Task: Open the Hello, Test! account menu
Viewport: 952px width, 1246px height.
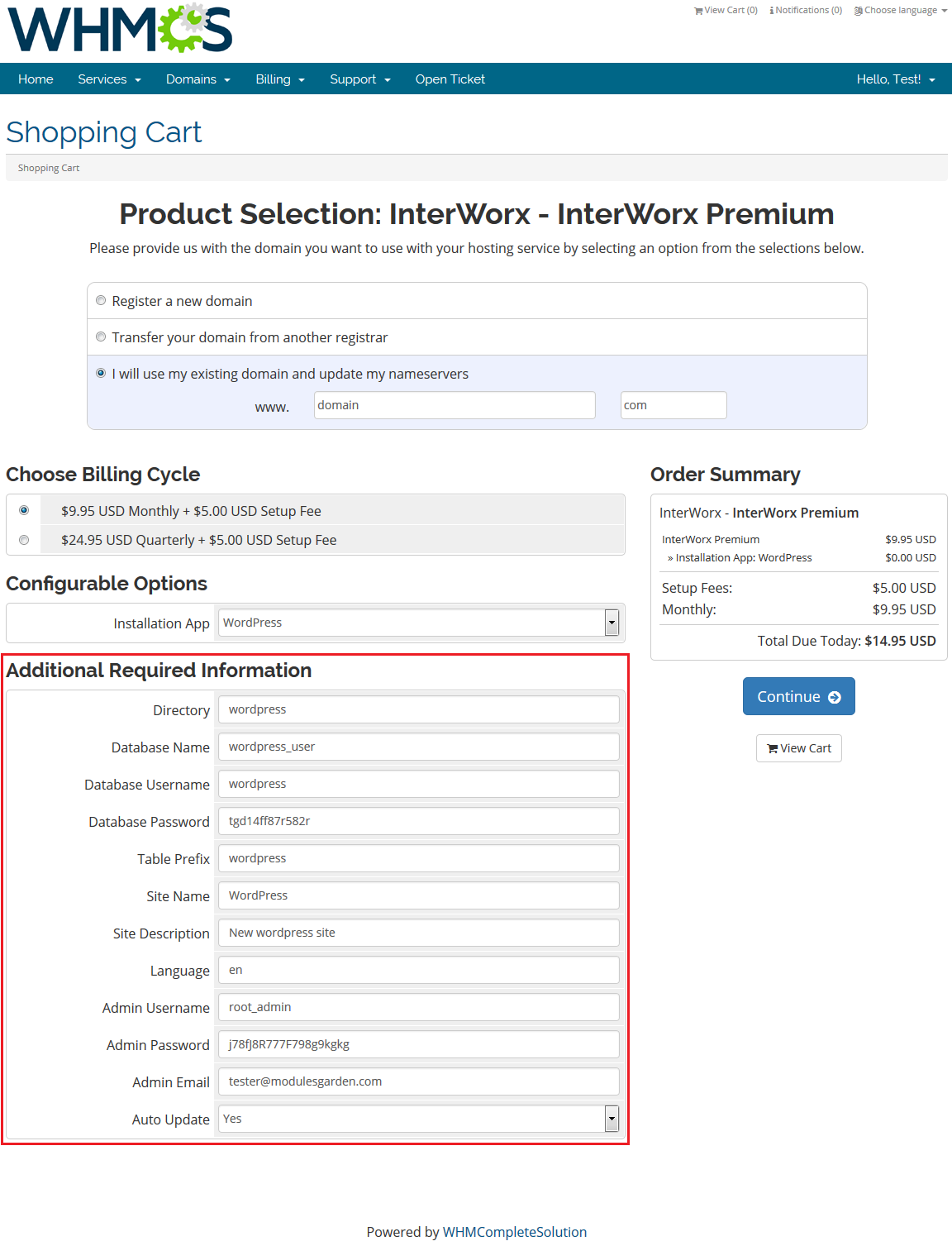Action: [896, 79]
